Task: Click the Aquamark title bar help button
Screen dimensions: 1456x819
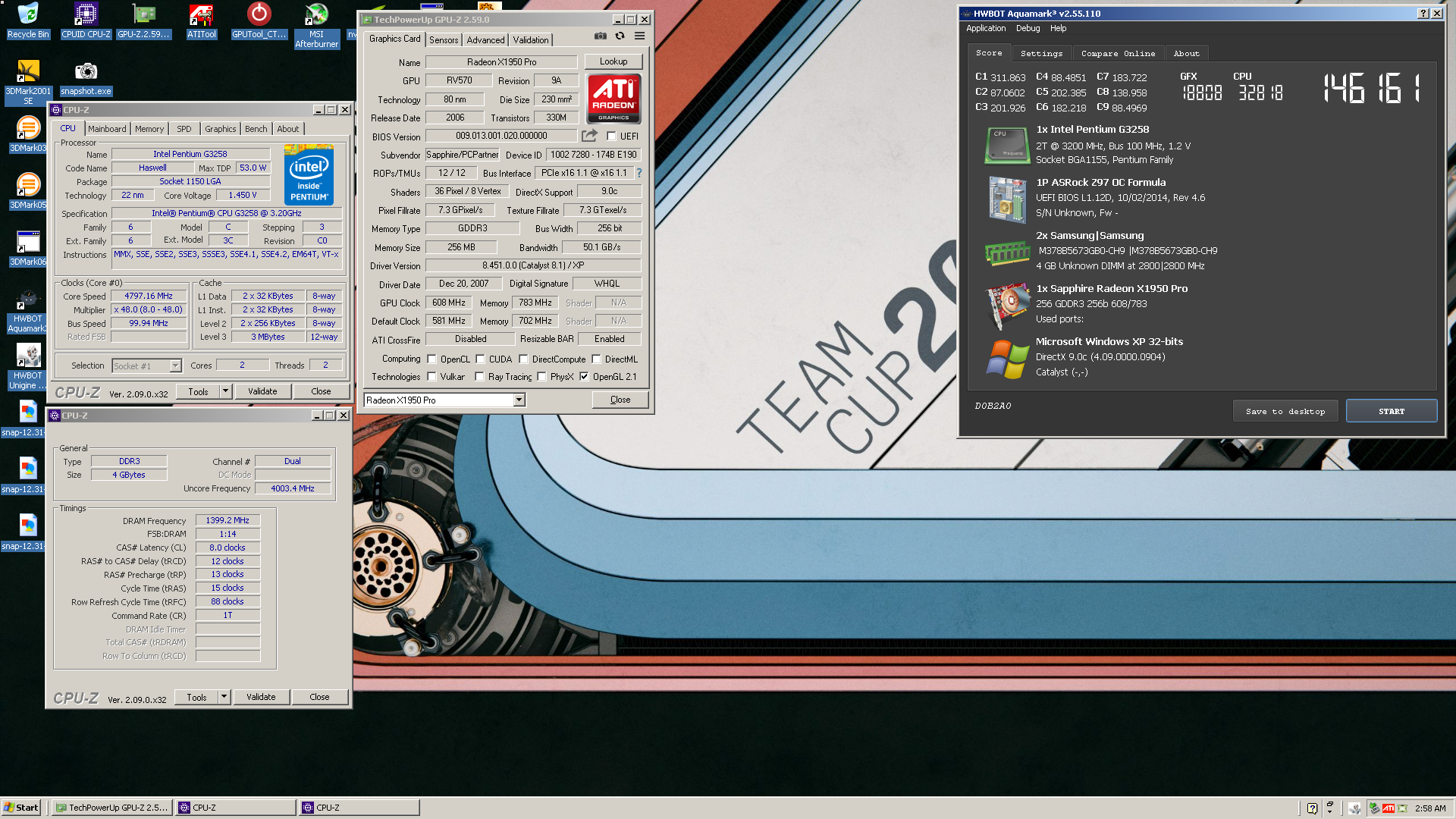Action: click(1423, 14)
